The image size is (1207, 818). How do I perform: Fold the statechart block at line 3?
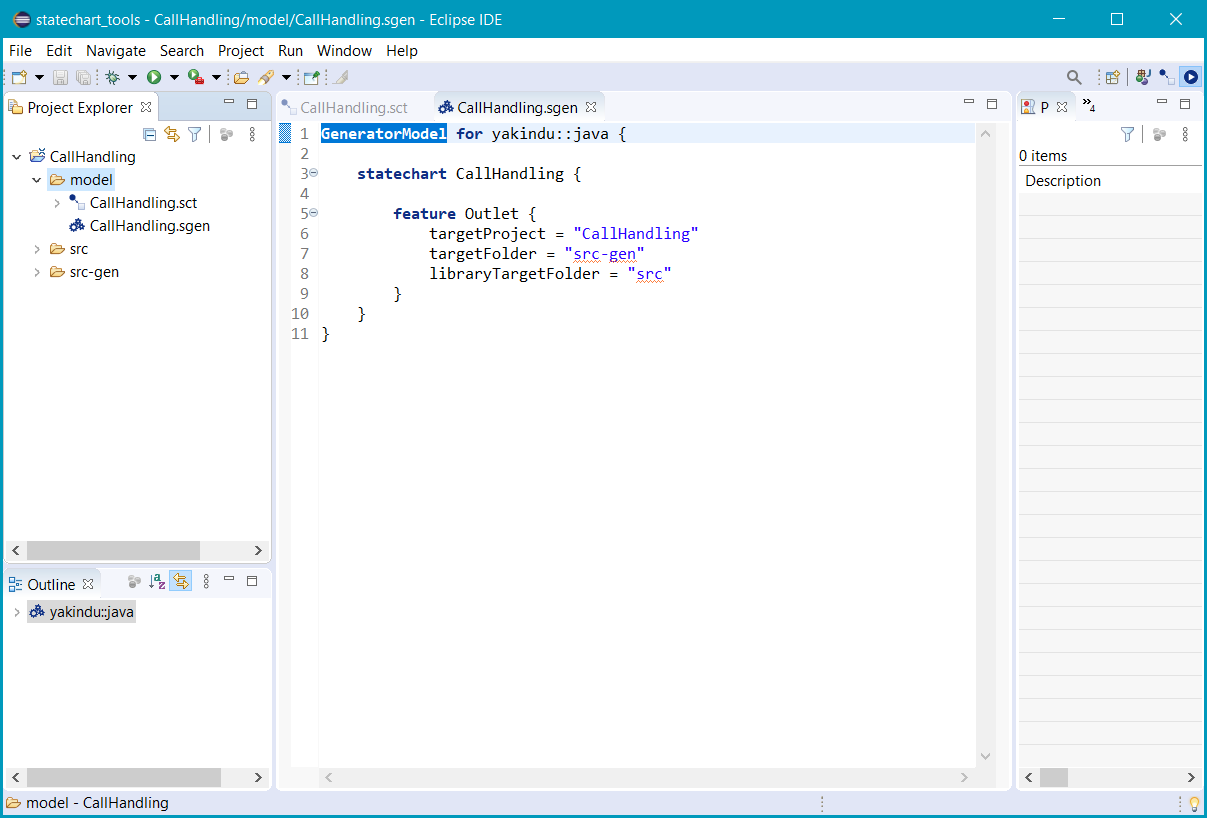click(x=313, y=173)
